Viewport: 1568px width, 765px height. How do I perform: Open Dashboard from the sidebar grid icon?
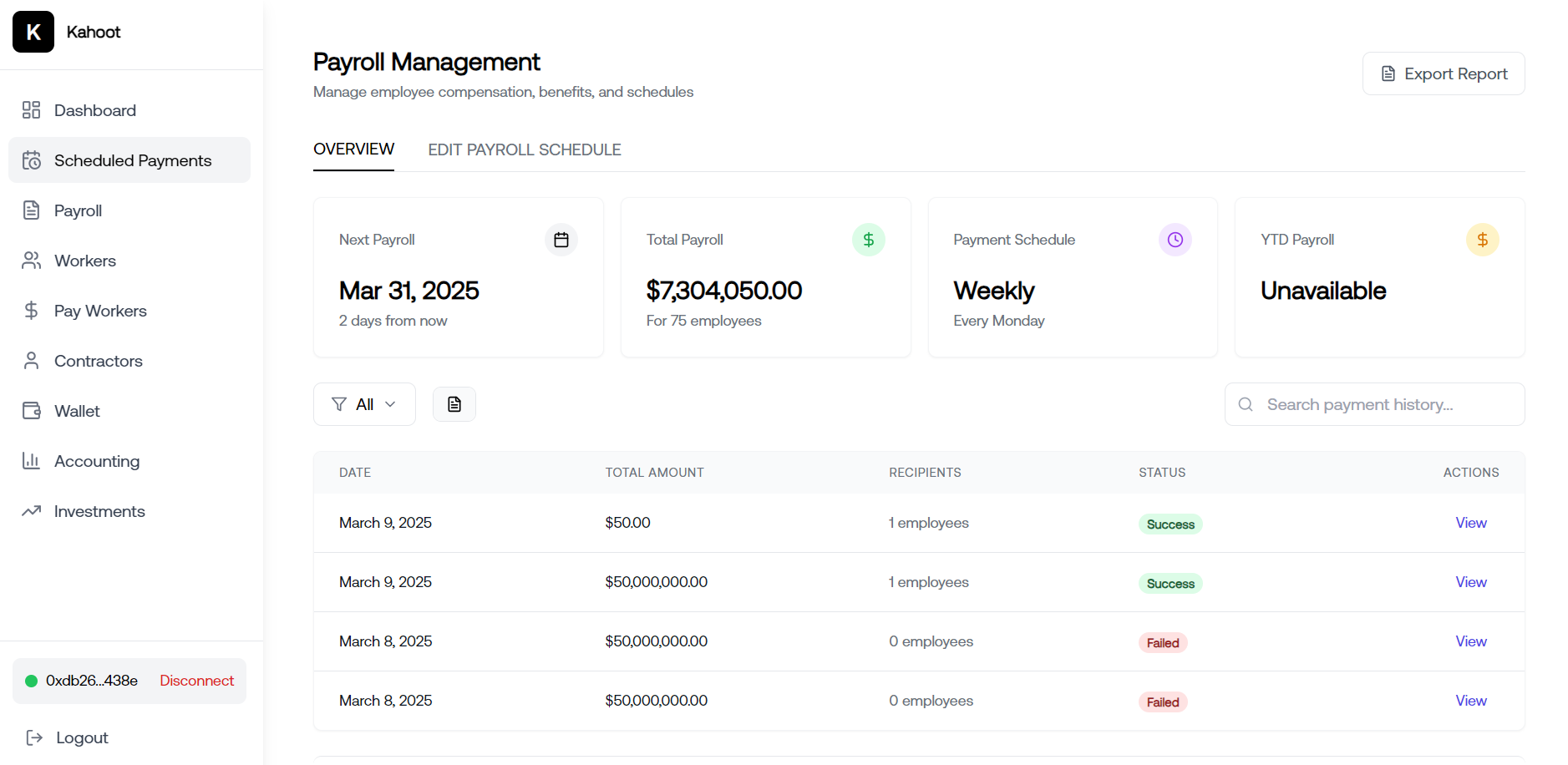(x=32, y=110)
